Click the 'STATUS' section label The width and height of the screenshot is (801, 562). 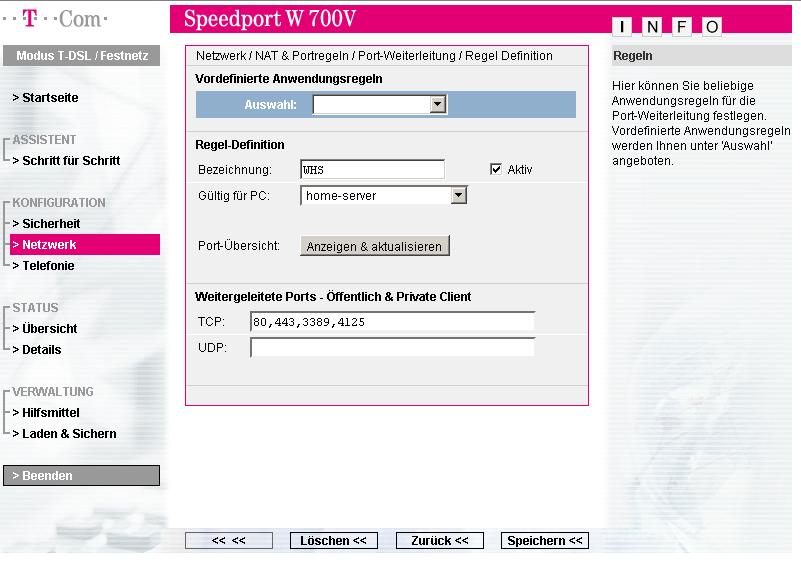click(35, 308)
